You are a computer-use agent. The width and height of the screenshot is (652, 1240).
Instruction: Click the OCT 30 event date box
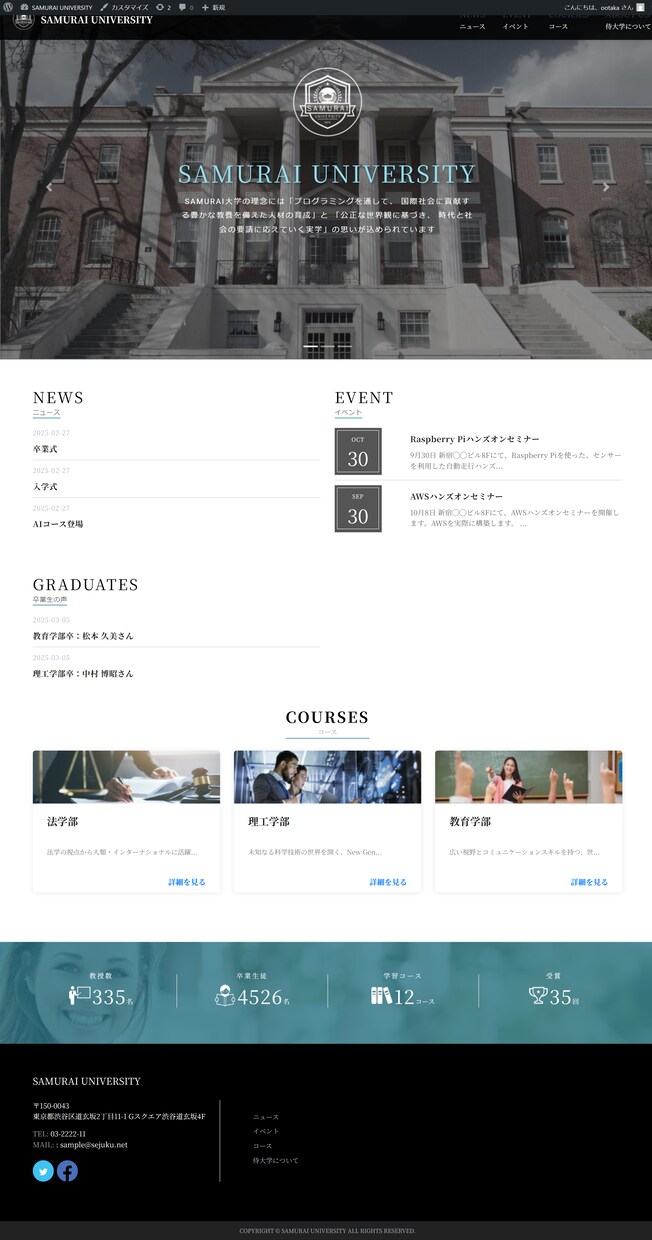(x=358, y=451)
